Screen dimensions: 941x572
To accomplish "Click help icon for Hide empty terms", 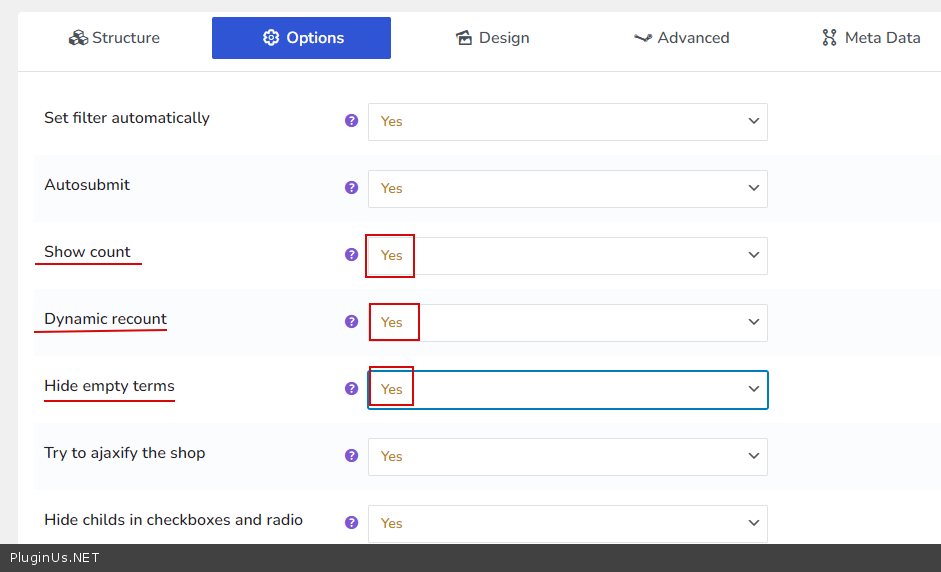I will click(x=351, y=388).
